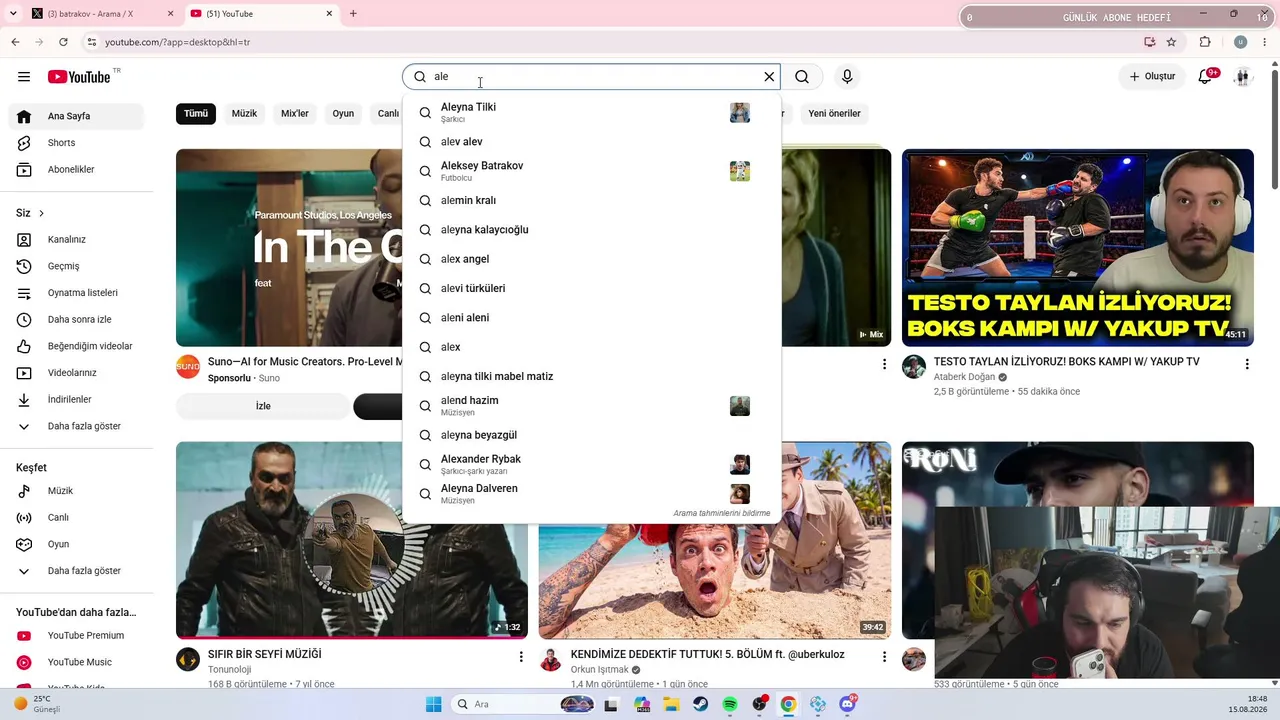The width and height of the screenshot is (1280, 720).
Task: Open Discord from the taskbar
Action: pyautogui.click(x=847, y=704)
